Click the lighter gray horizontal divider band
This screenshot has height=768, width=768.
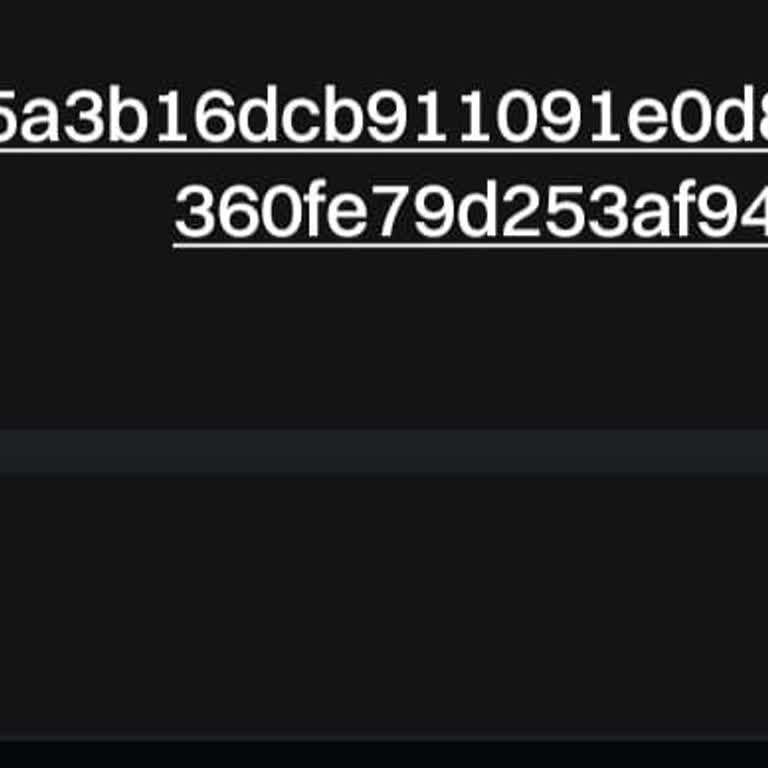click(x=384, y=451)
